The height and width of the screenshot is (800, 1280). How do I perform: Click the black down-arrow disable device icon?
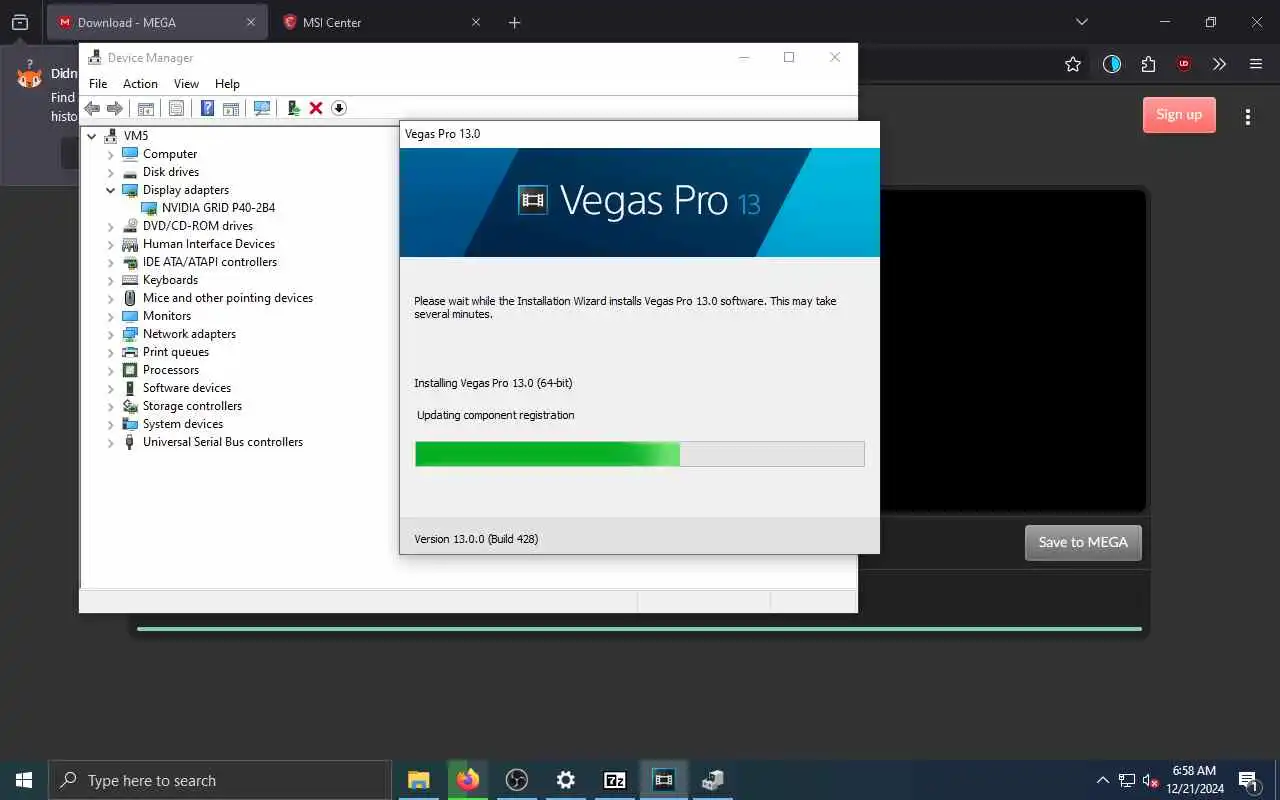[x=339, y=108]
